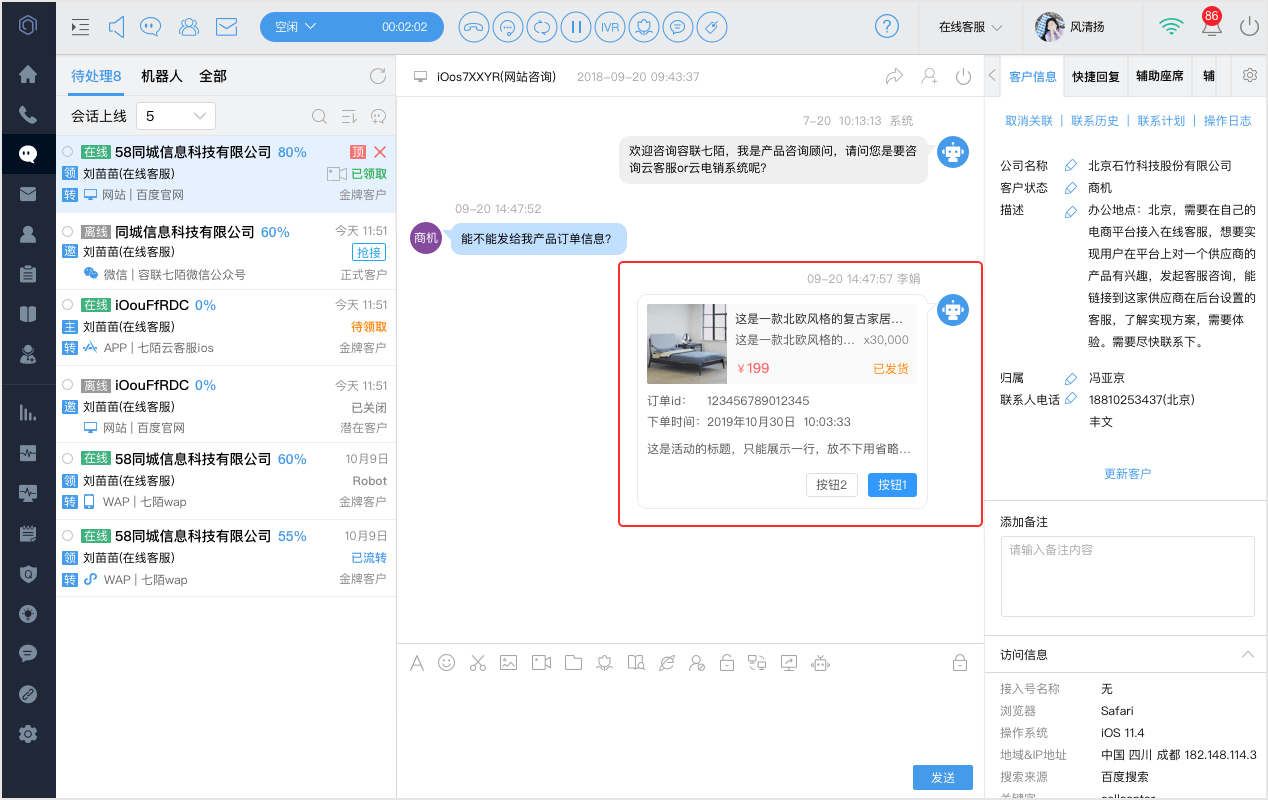Viewport: 1268px width, 800px height.
Task: Click the 发送 send button
Action: point(943,778)
